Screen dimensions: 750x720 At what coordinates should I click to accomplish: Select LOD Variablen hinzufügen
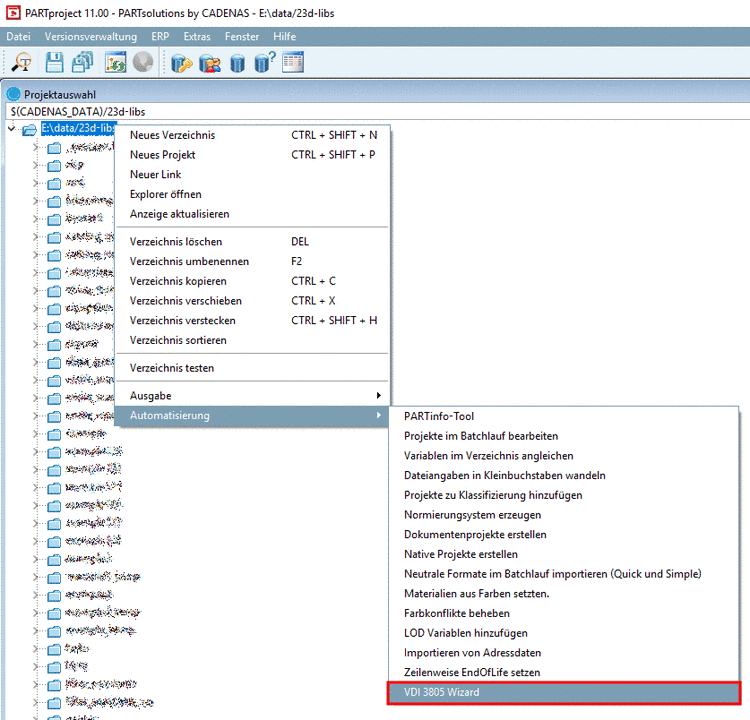click(x=564, y=632)
